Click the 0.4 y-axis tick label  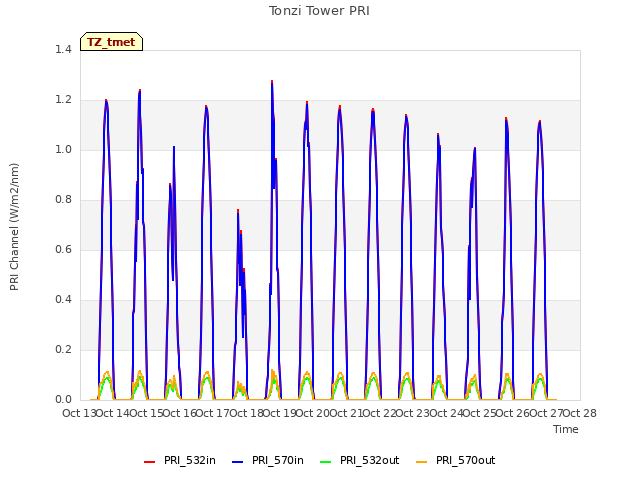click(63, 300)
